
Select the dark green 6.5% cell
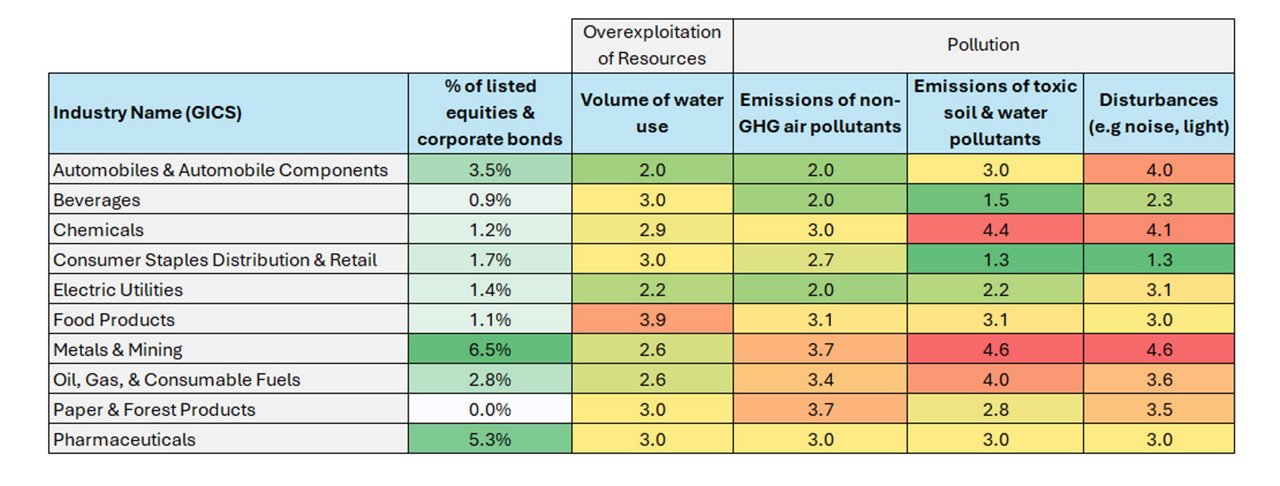[489, 350]
